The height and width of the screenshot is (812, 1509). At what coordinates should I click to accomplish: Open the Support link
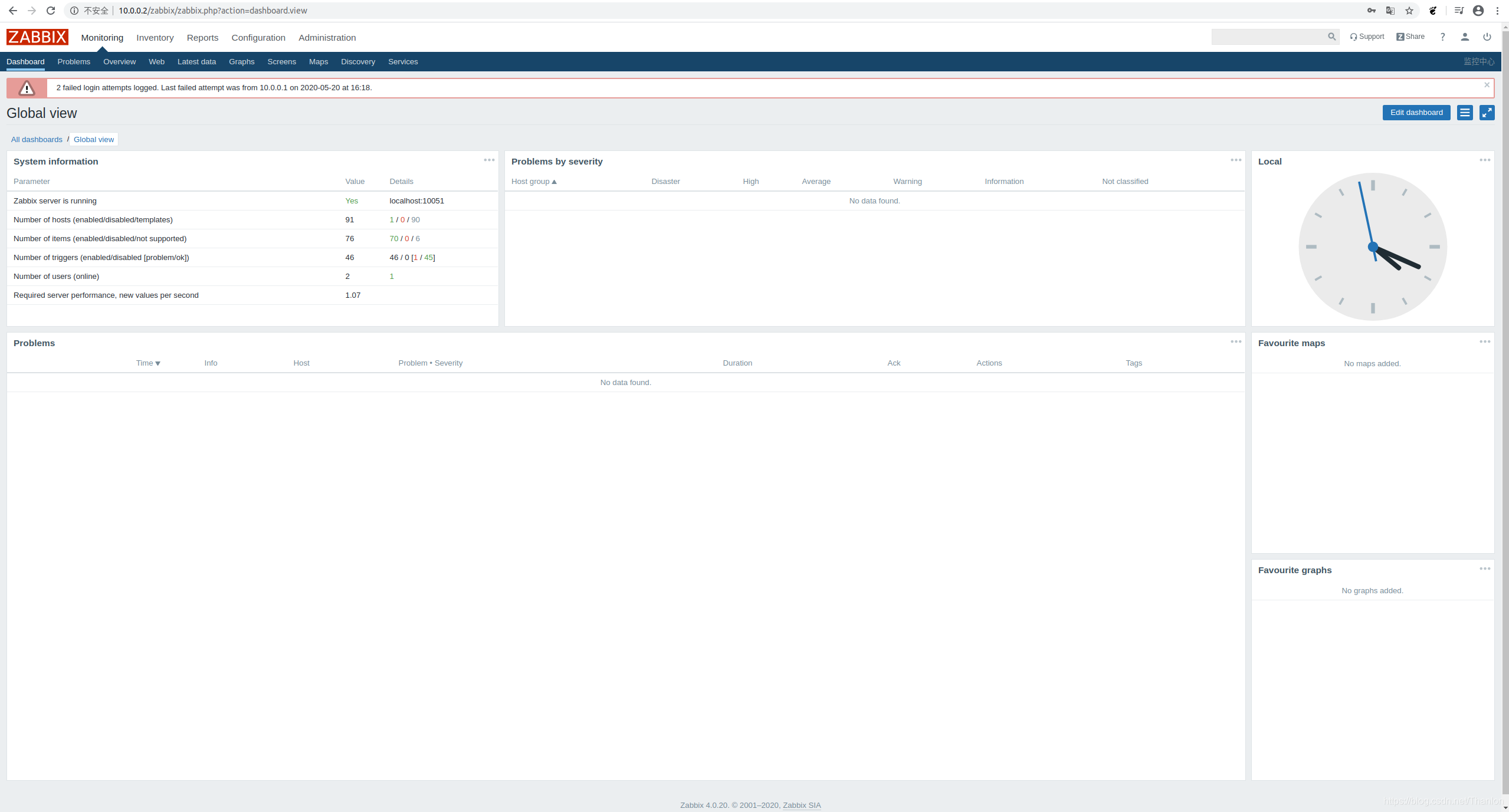tap(1367, 37)
